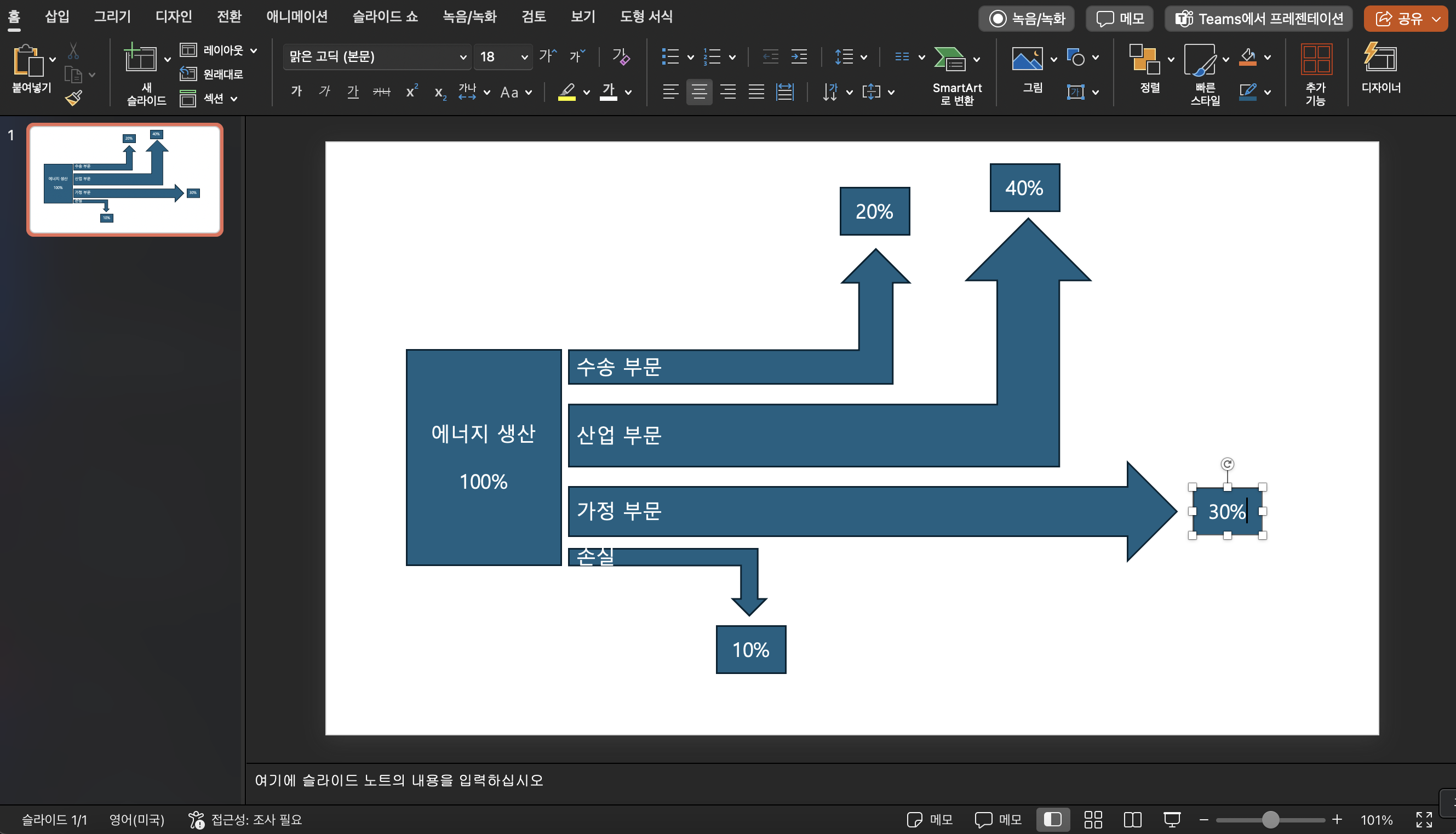The height and width of the screenshot is (834, 1456).
Task: Open the bullets list dropdown arrow
Action: tap(691, 56)
